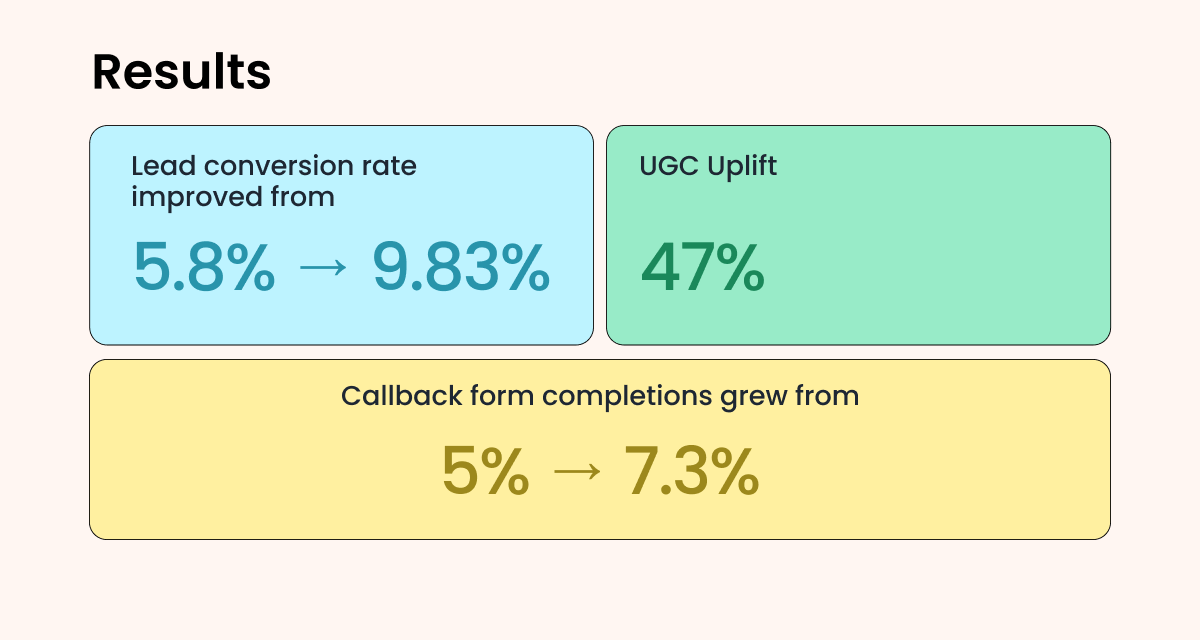Click the Results heading
Viewport: 1200px width, 640px height.
click(181, 73)
